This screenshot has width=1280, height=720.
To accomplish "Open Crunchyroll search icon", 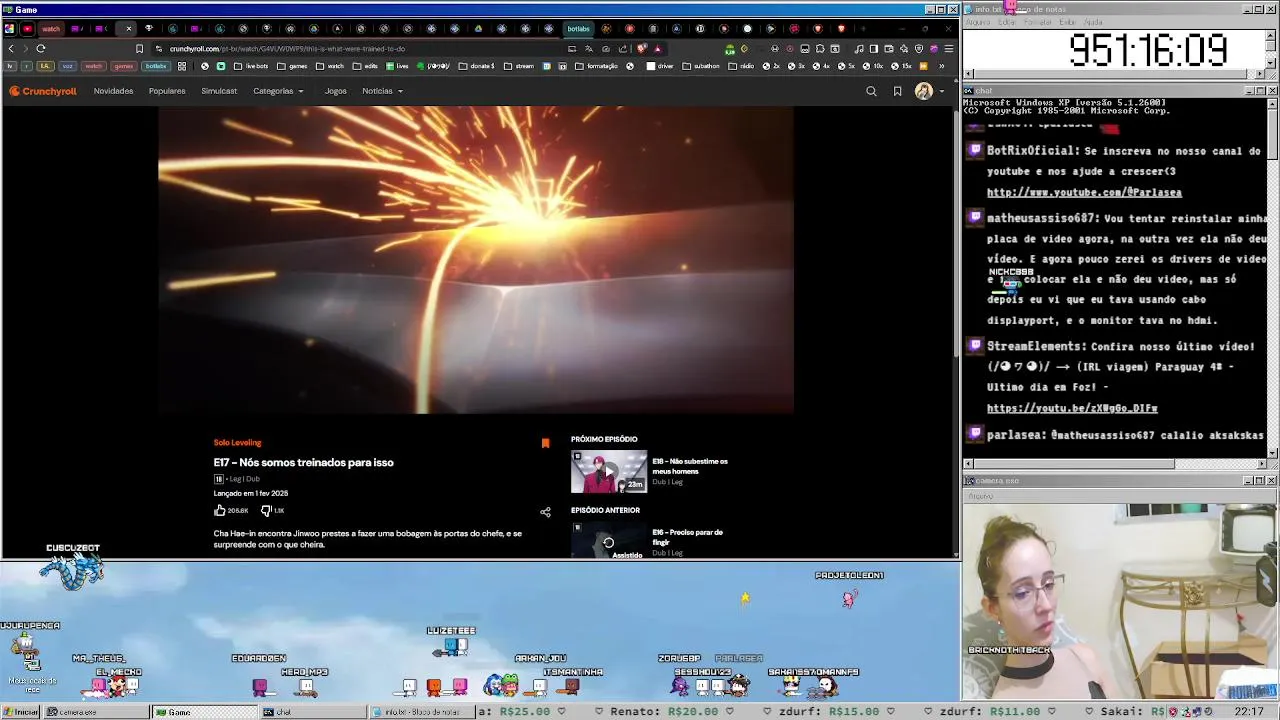I will point(871,91).
